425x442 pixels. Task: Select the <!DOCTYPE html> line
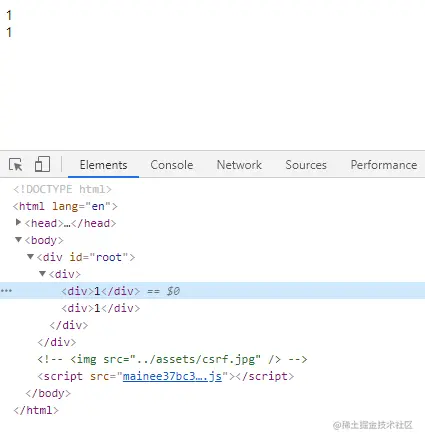(62, 189)
